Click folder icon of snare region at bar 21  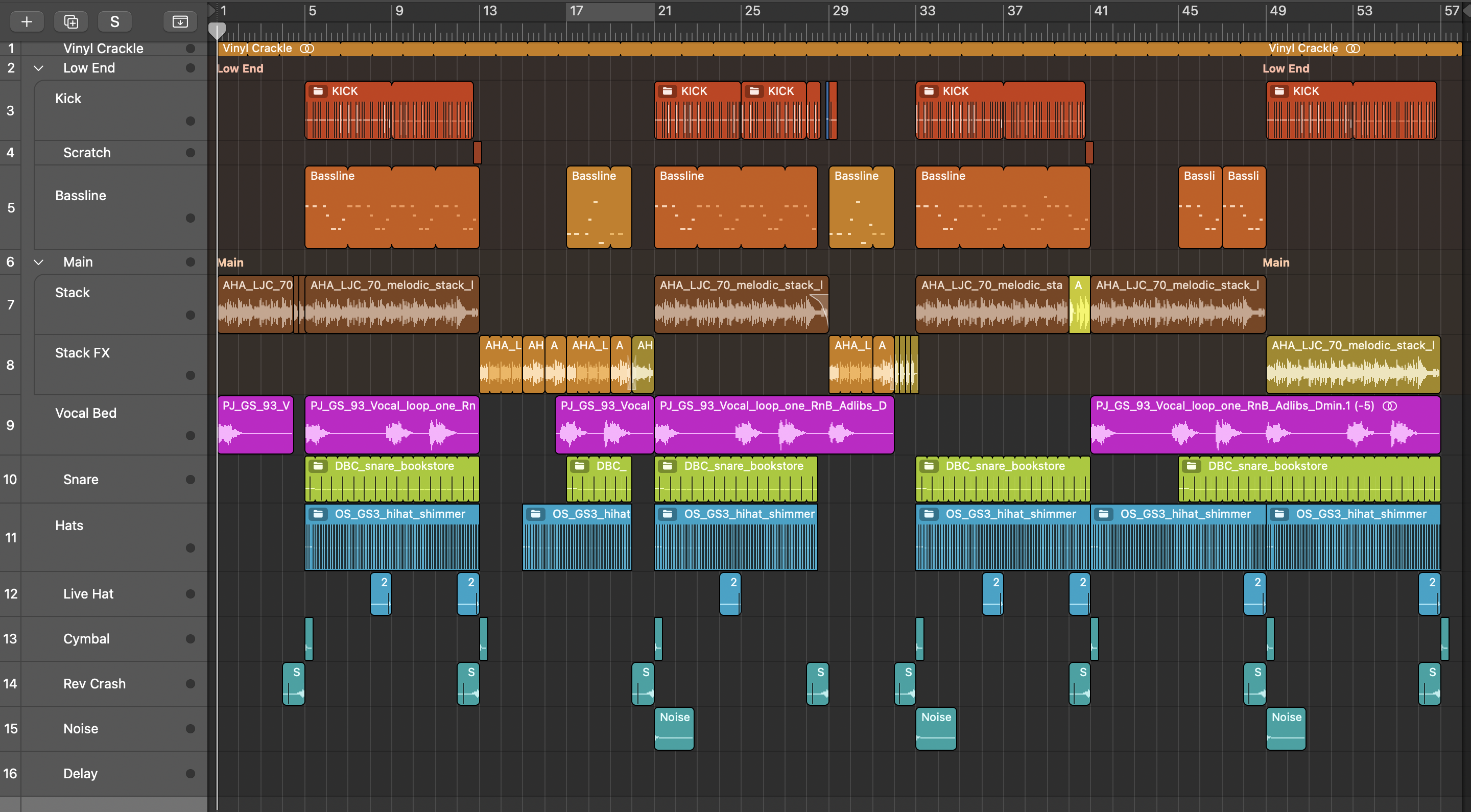click(667, 466)
